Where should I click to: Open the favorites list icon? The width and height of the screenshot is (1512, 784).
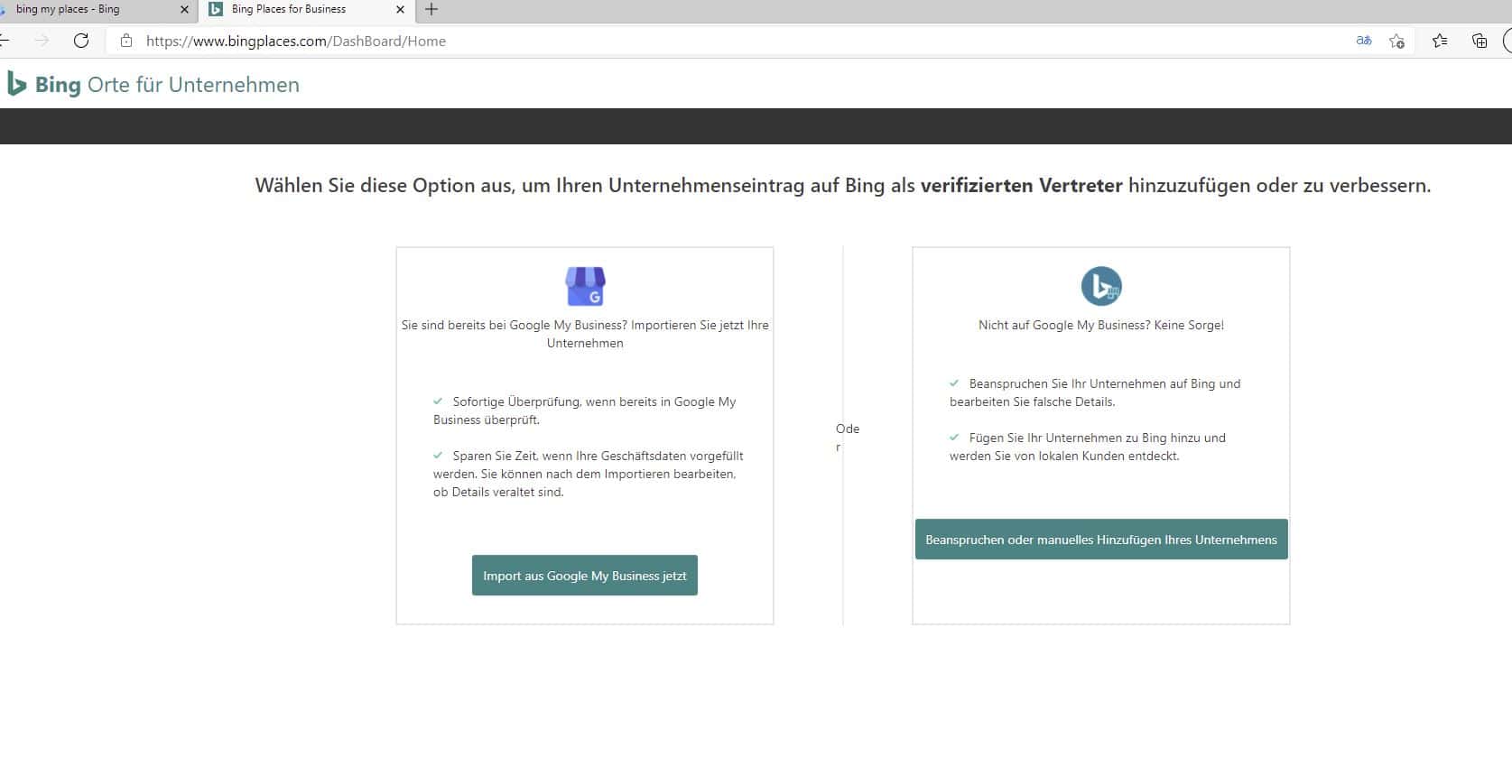tap(1440, 41)
